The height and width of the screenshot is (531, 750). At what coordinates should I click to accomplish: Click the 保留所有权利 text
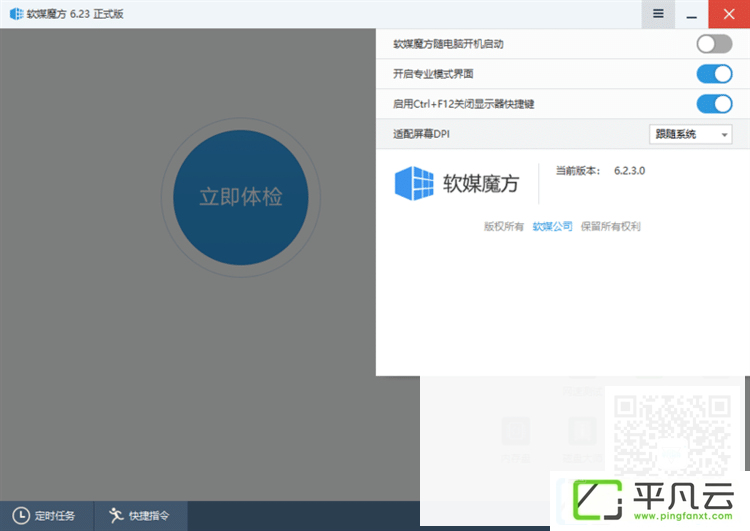tap(610, 226)
